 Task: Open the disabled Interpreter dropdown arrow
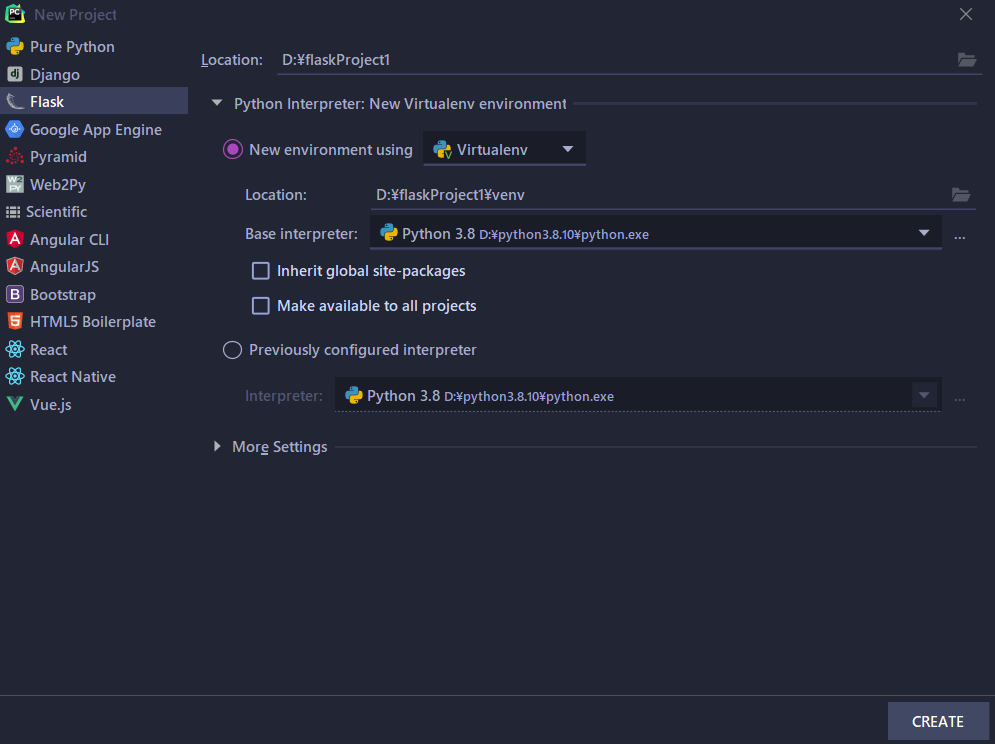point(924,395)
